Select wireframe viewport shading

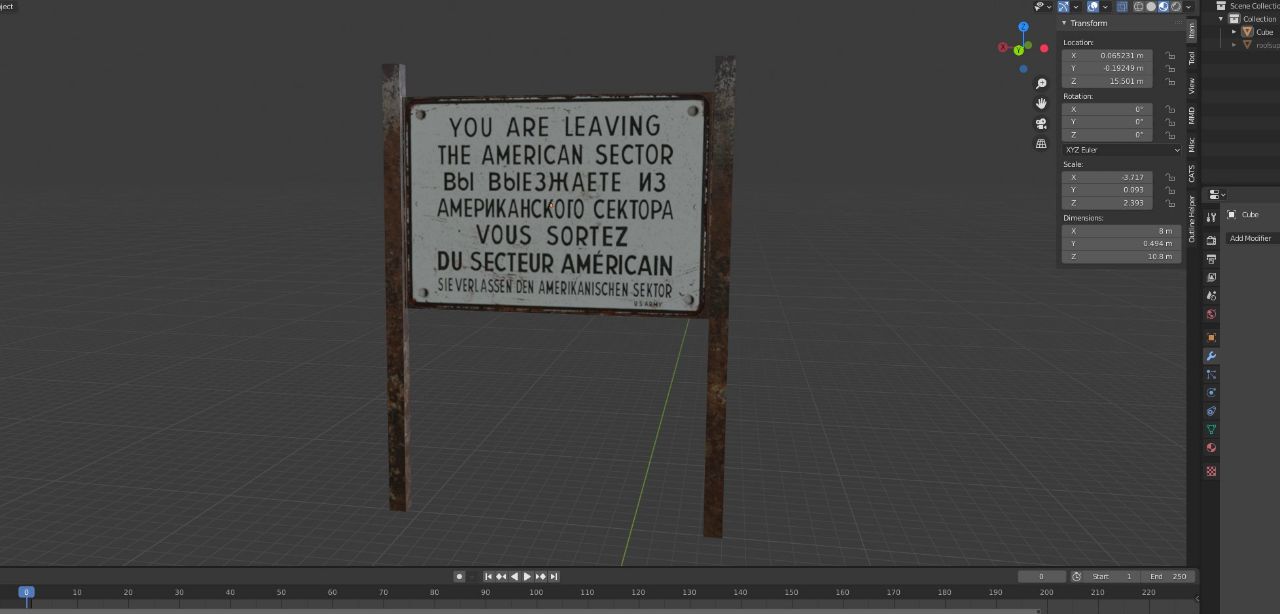pyautogui.click(x=1138, y=6)
